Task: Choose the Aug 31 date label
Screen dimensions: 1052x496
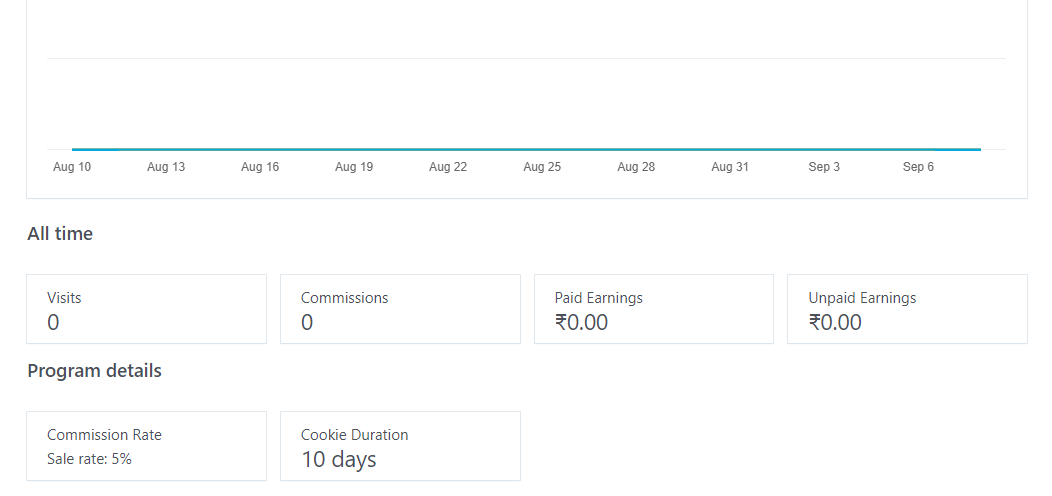Action: [x=730, y=167]
